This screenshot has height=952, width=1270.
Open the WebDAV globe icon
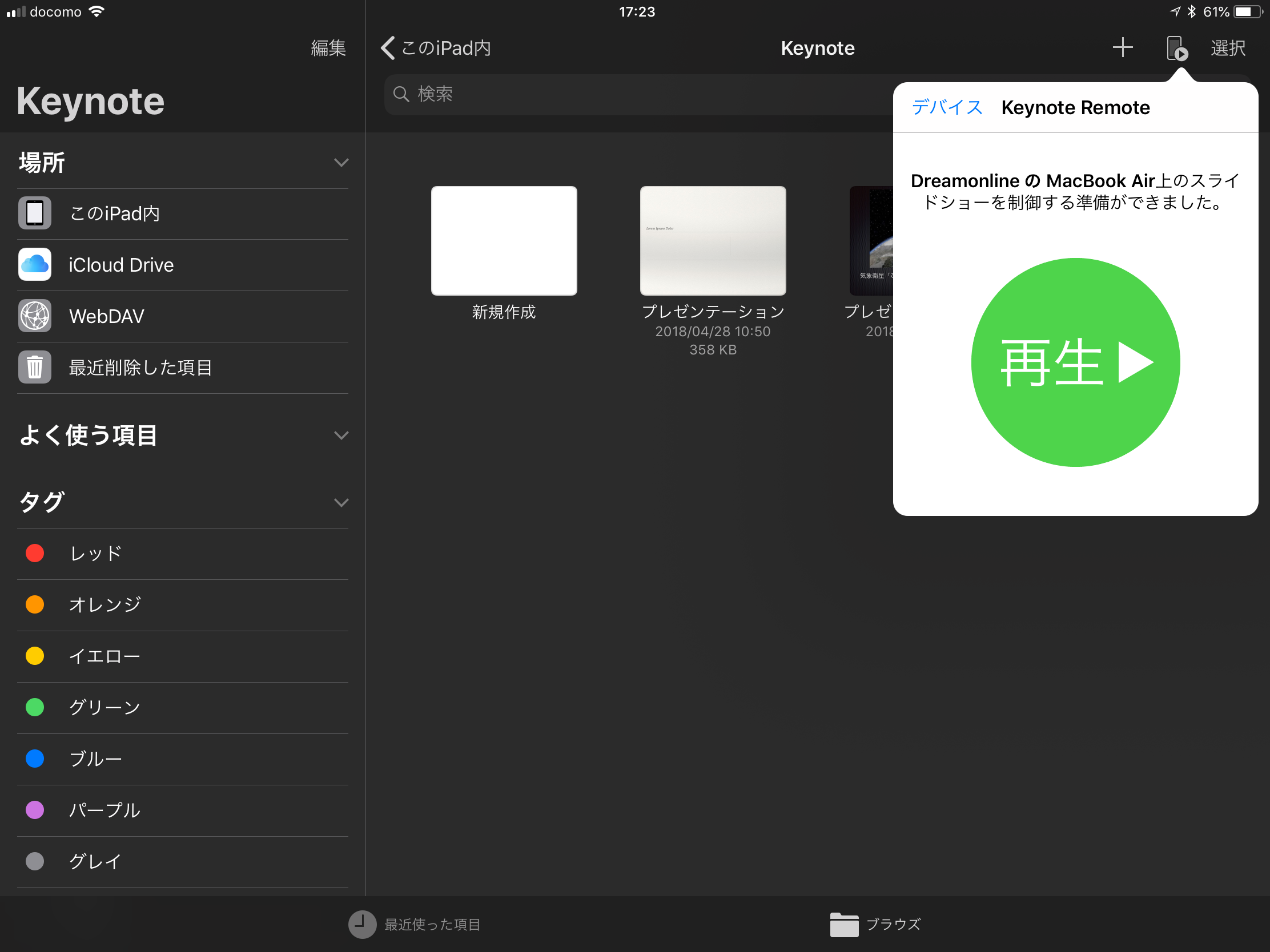[x=35, y=316]
